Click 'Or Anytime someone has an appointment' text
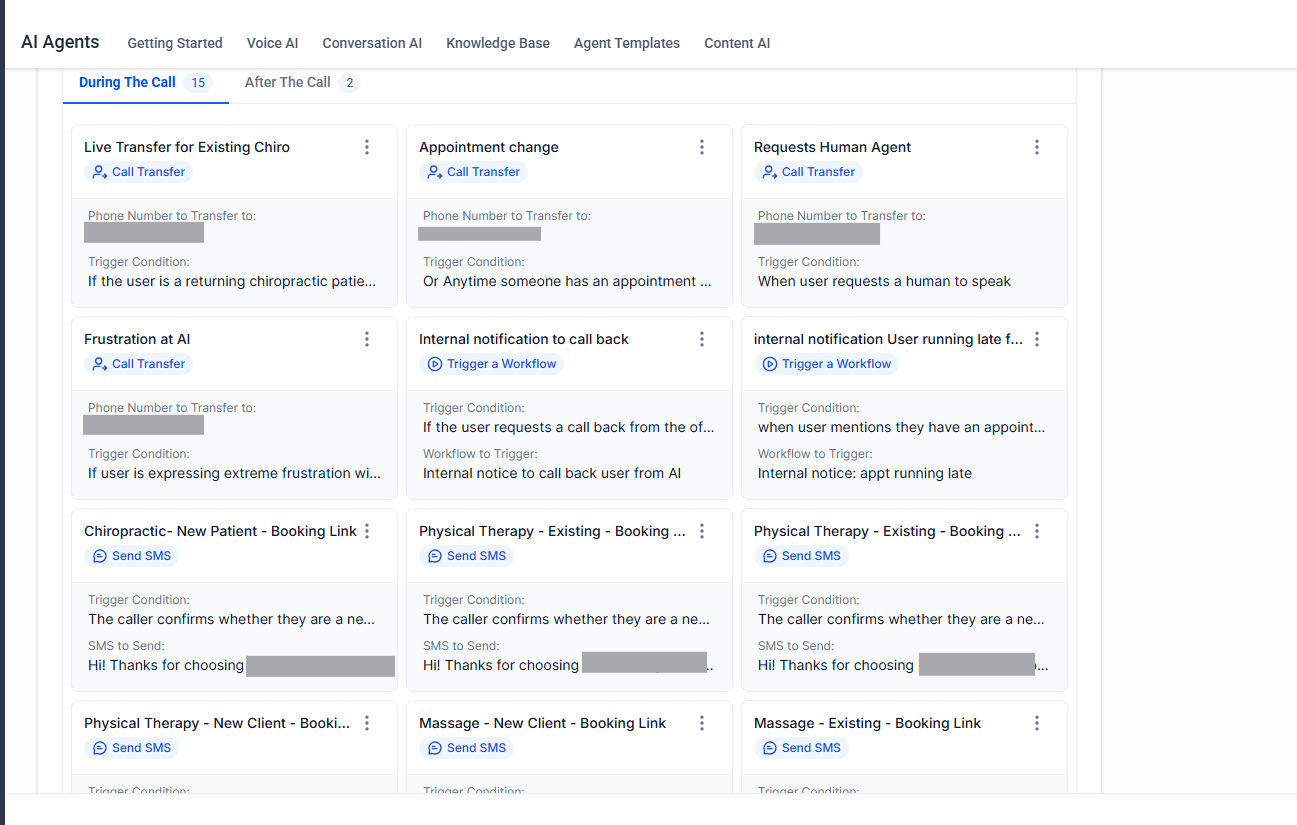This screenshot has height=825, width=1297. (567, 281)
